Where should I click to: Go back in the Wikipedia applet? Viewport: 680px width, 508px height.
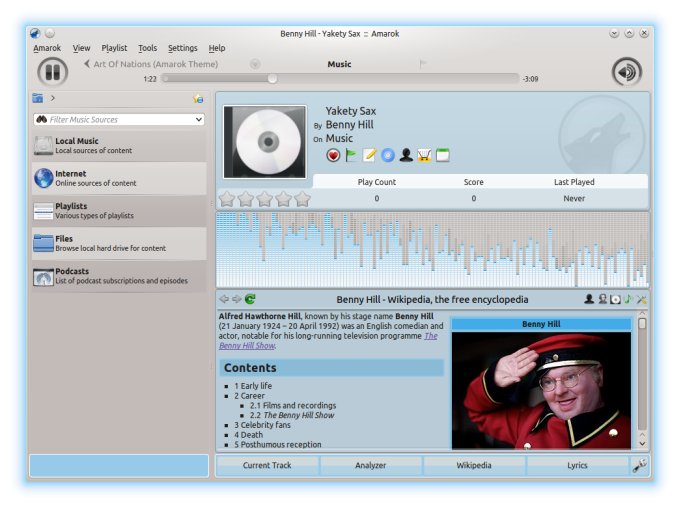click(224, 299)
